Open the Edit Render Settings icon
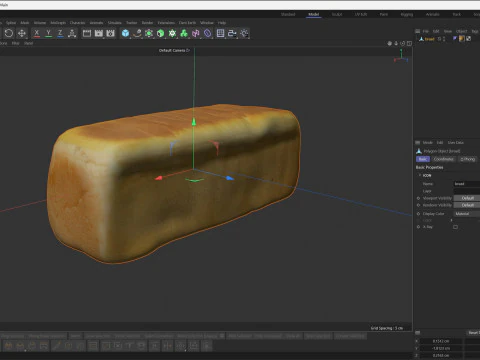 pyautogui.click(x=110, y=33)
